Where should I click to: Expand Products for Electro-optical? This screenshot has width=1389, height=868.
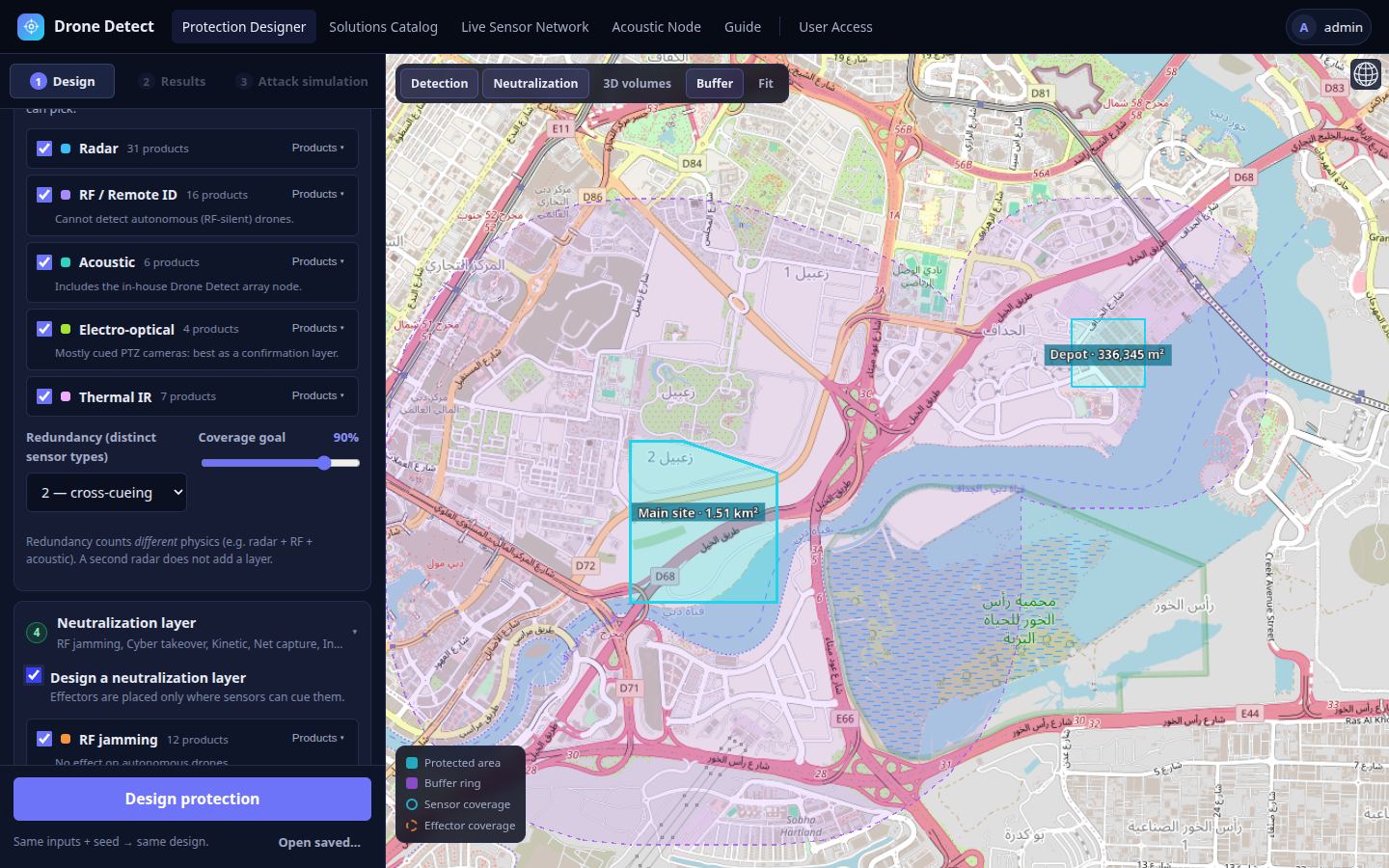[318, 328]
